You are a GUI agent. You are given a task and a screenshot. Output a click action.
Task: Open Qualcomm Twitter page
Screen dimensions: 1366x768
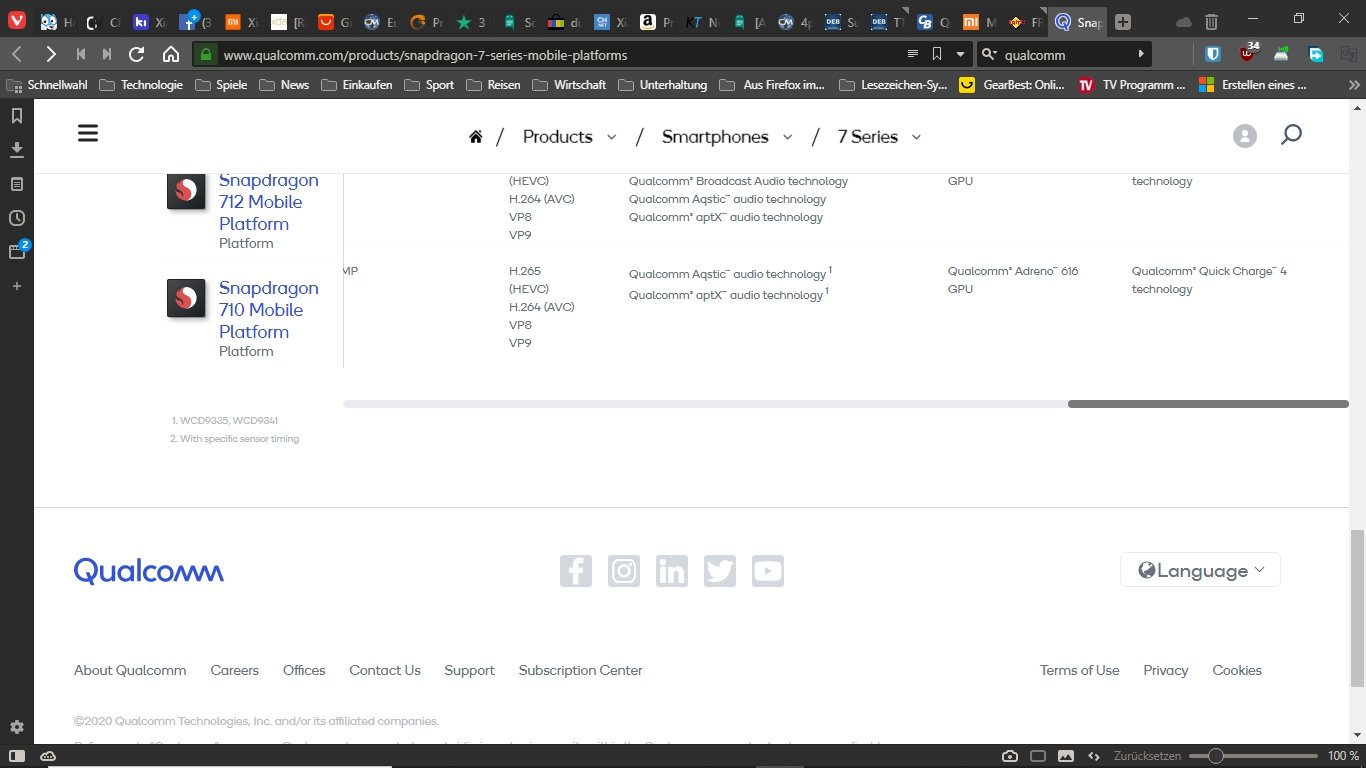point(720,571)
